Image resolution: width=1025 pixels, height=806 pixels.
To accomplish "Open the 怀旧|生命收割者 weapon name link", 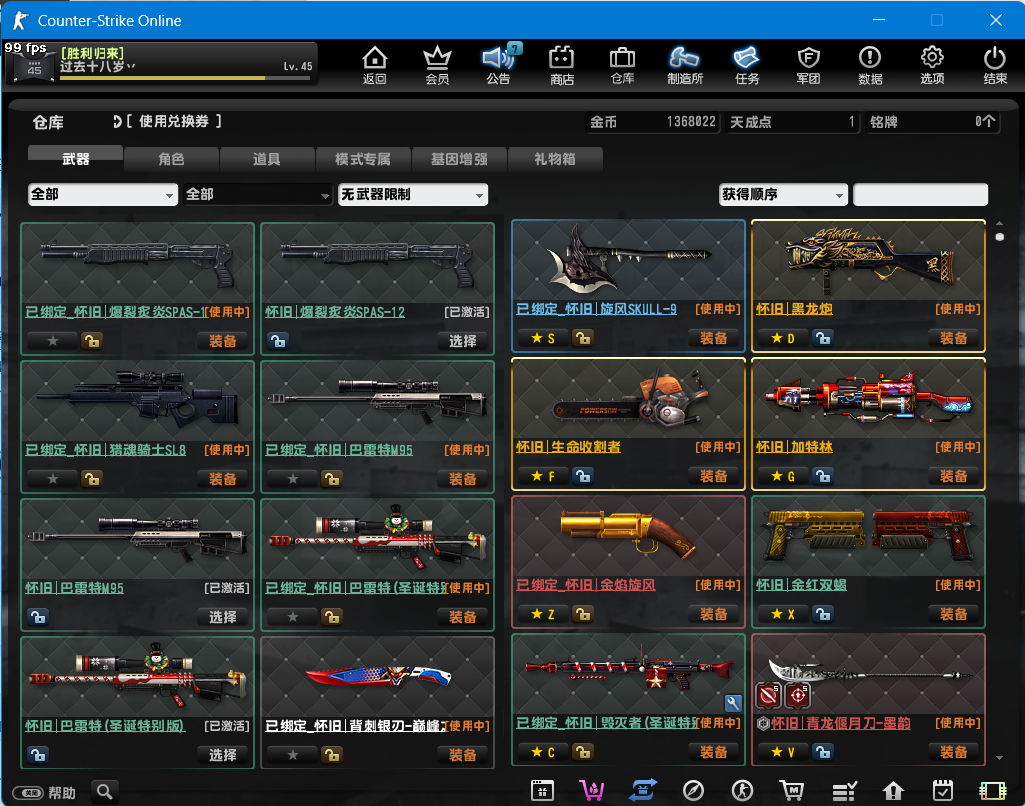I will pyautogui.click(x=568, y=447).
